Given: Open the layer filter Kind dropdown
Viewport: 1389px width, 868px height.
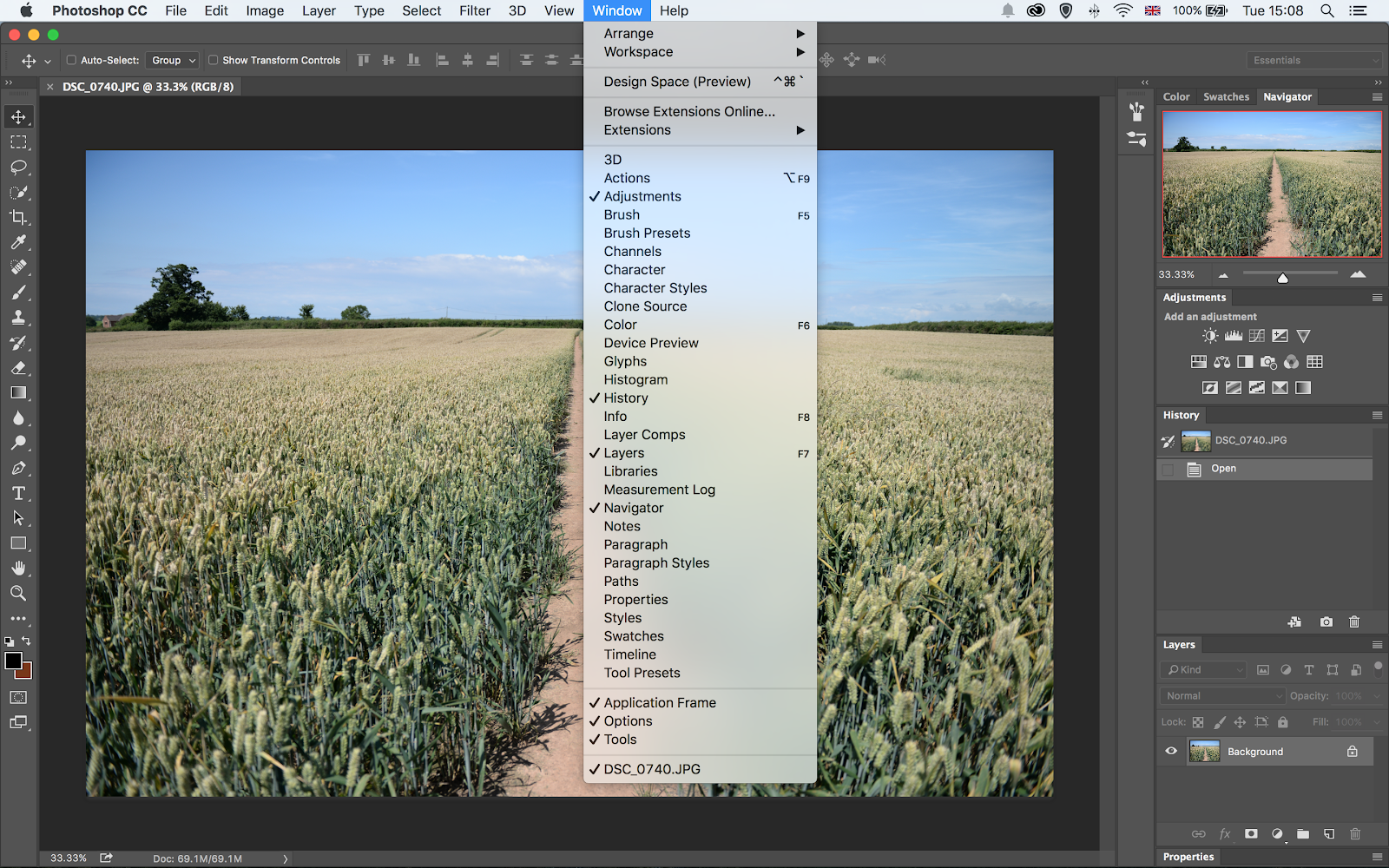Looking at the screenshot, I should pos(1203,670).
